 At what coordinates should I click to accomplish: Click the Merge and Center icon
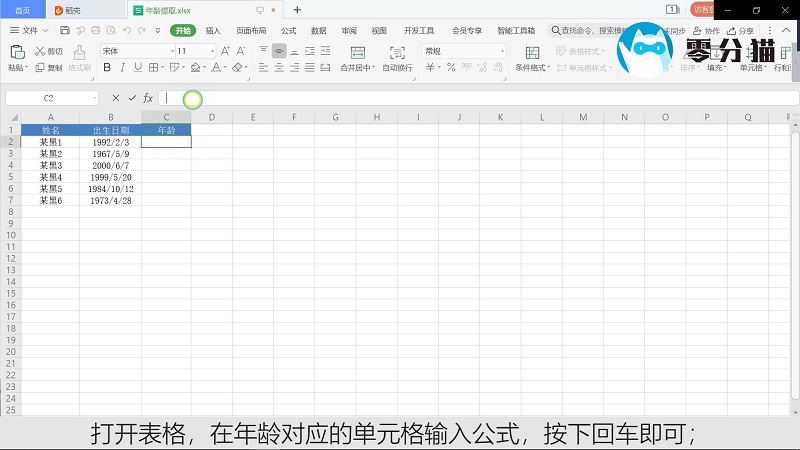[x=355, y=52]
